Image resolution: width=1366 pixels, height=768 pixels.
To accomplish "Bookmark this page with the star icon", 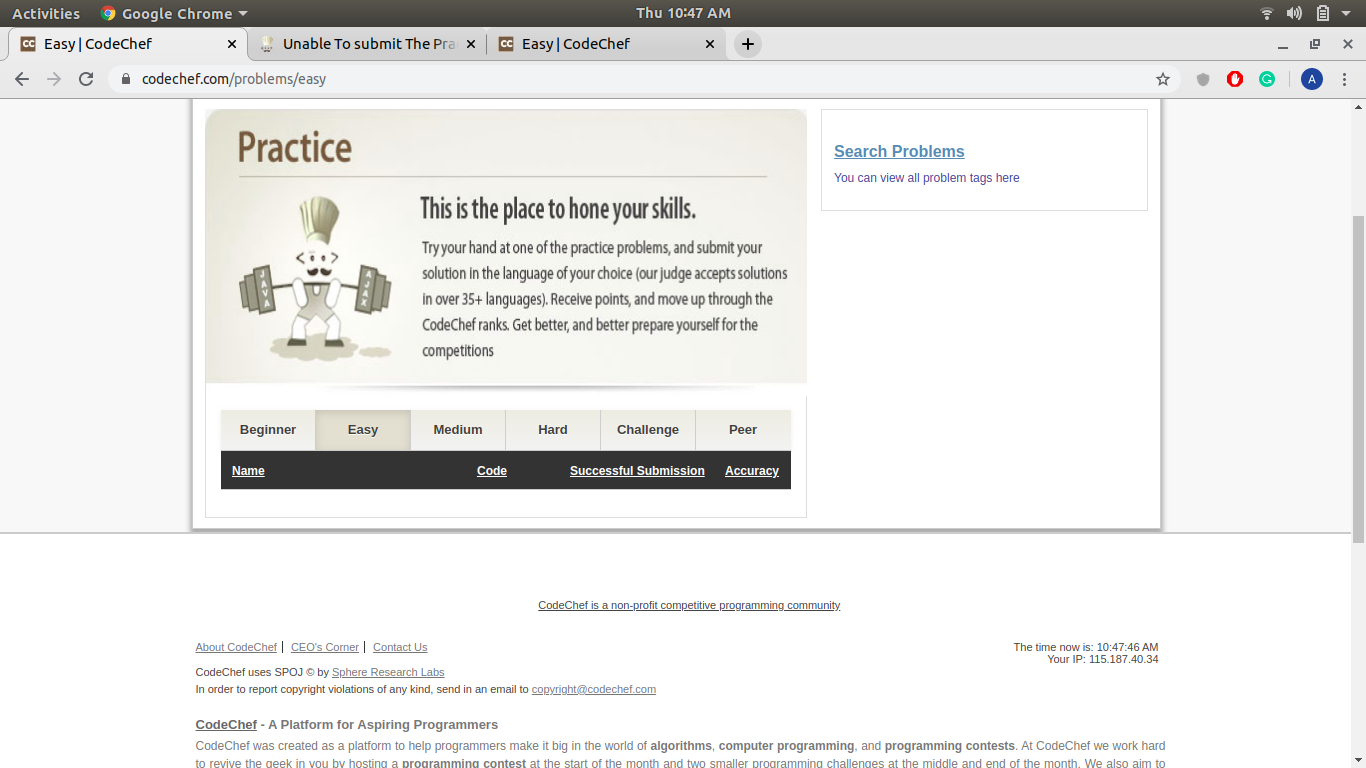I will [1163, 79].
